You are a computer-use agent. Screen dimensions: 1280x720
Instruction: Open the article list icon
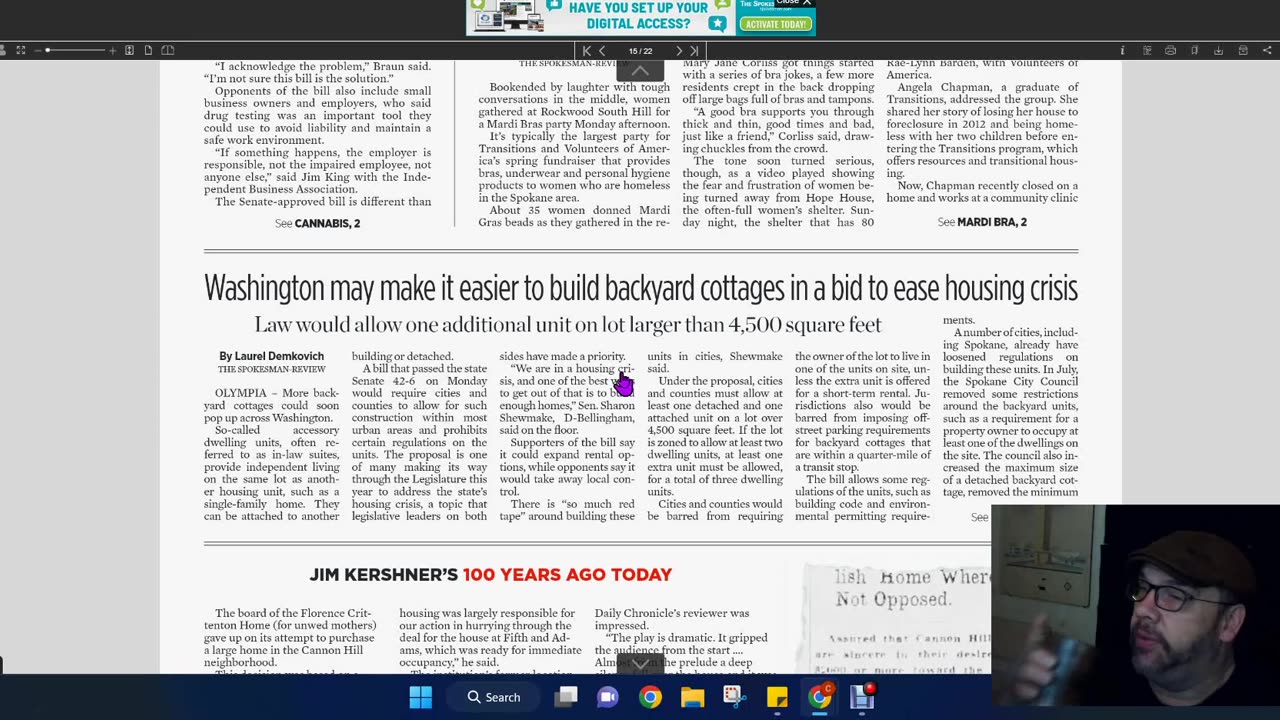click(1147, 51)
